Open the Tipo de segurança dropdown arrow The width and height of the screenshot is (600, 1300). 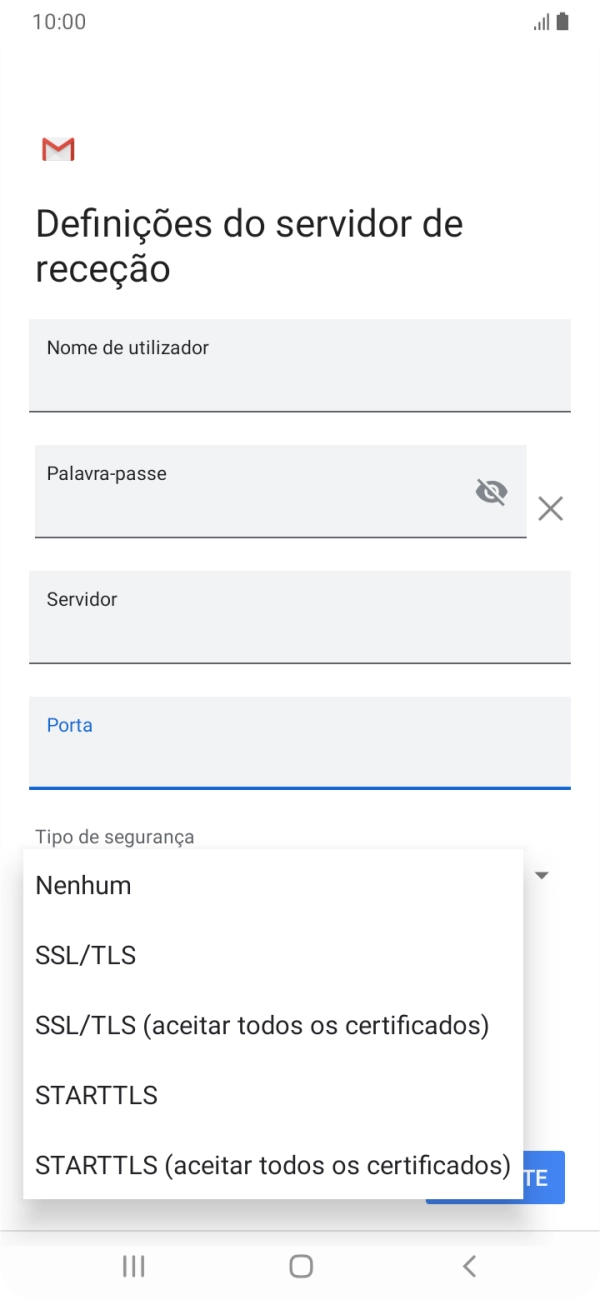tap(541, 875)
